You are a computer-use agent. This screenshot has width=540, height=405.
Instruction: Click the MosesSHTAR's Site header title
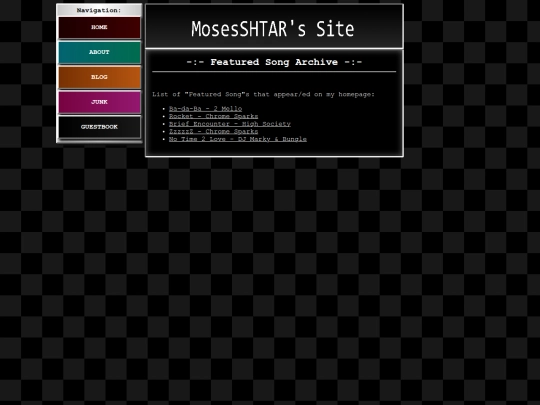coord(273,29)
